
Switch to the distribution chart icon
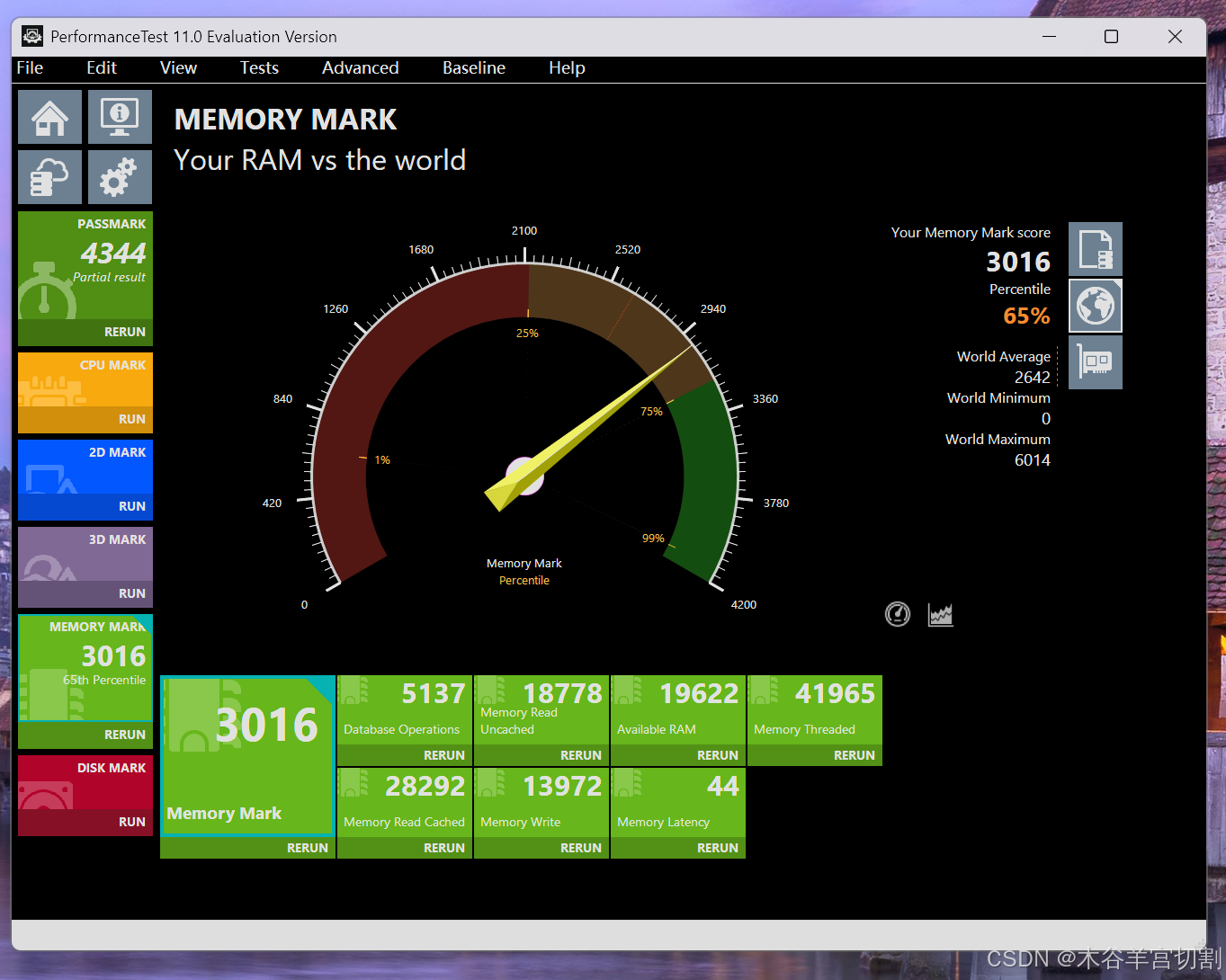(941, 614)
